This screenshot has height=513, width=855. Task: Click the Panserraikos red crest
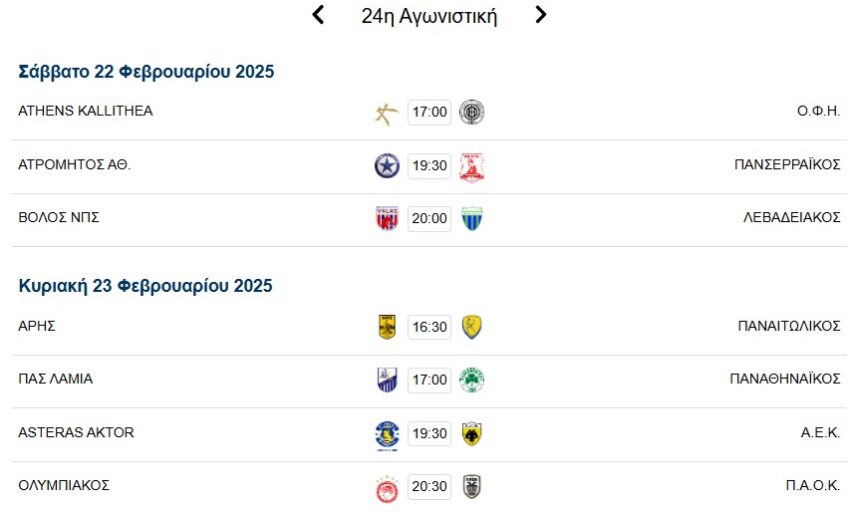point(472,166)
